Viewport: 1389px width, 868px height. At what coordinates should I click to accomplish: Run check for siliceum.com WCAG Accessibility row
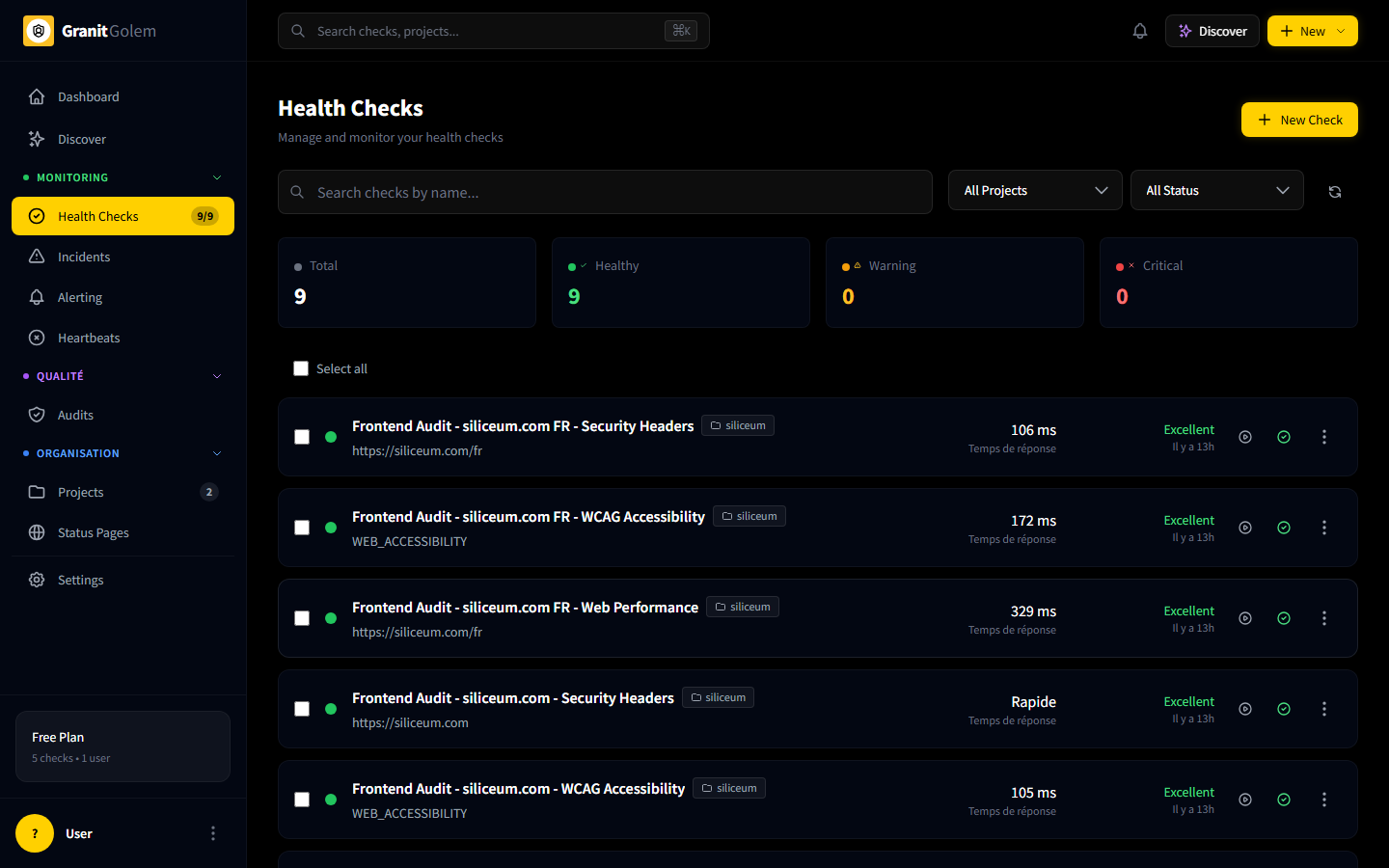coord(1245,800)
